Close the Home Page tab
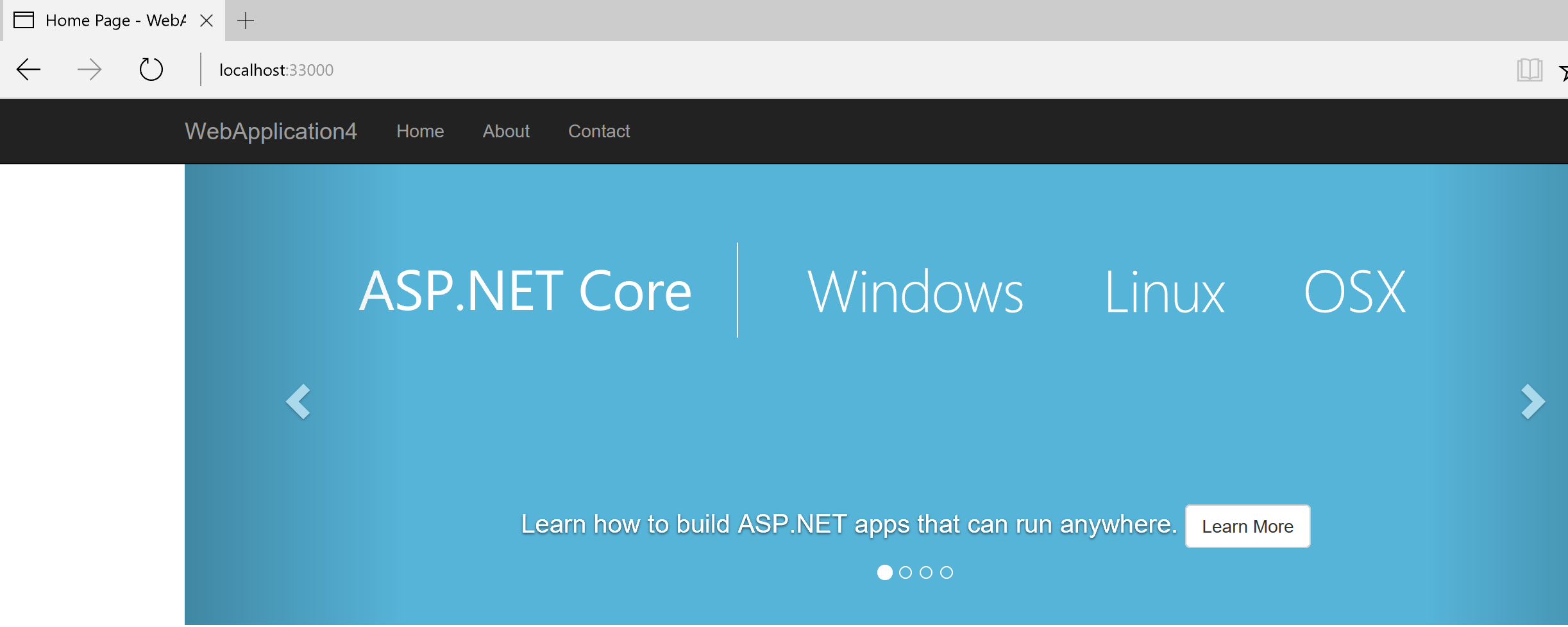The width and height of the screenshot is (1568, 627). click(207, 21)
